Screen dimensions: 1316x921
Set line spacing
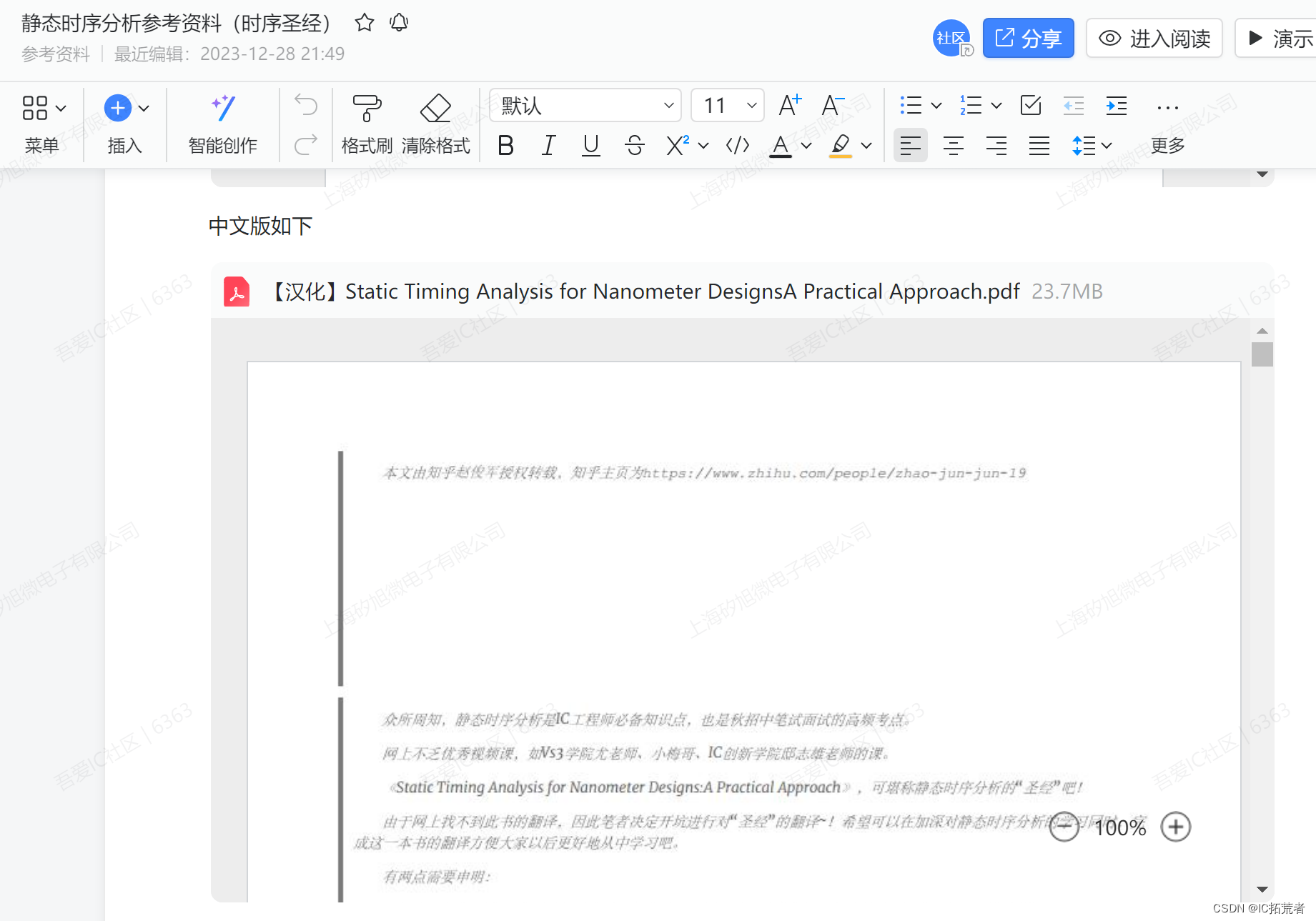pyautogui.click(x=1084, y=146)
